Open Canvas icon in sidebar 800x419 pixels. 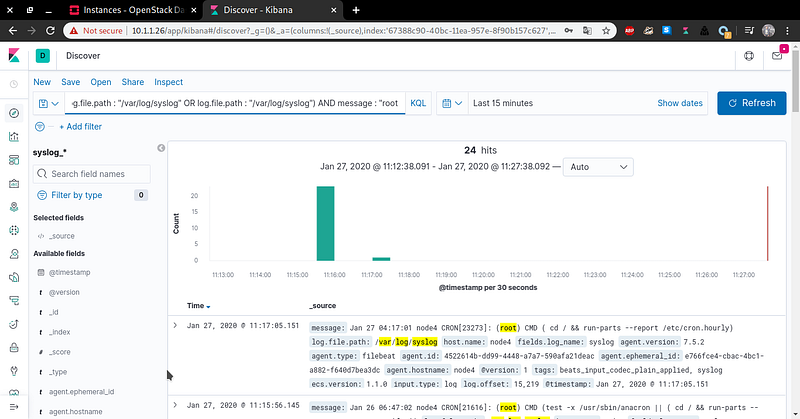click(14, 183)
